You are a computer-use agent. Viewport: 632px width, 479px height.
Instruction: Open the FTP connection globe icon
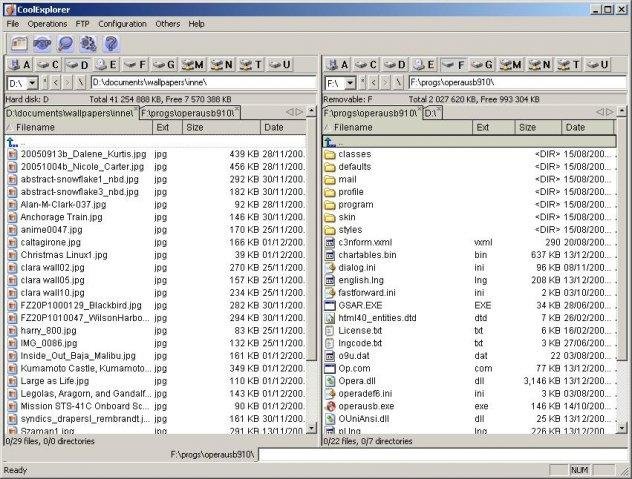coord(42,44)
